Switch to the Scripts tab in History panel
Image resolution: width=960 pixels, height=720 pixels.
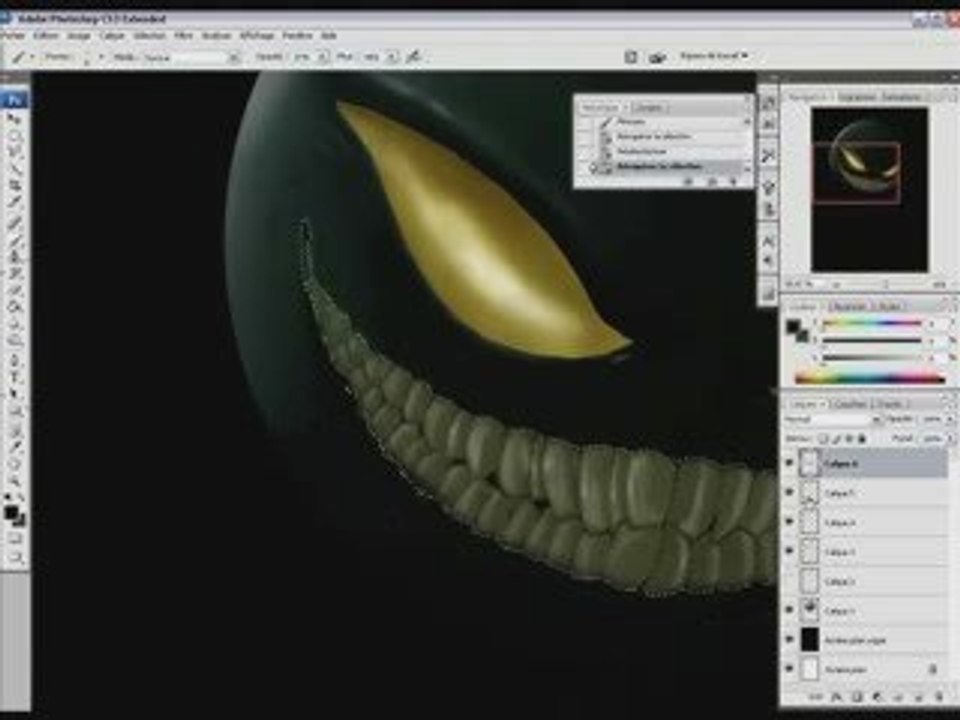point(648,108)
